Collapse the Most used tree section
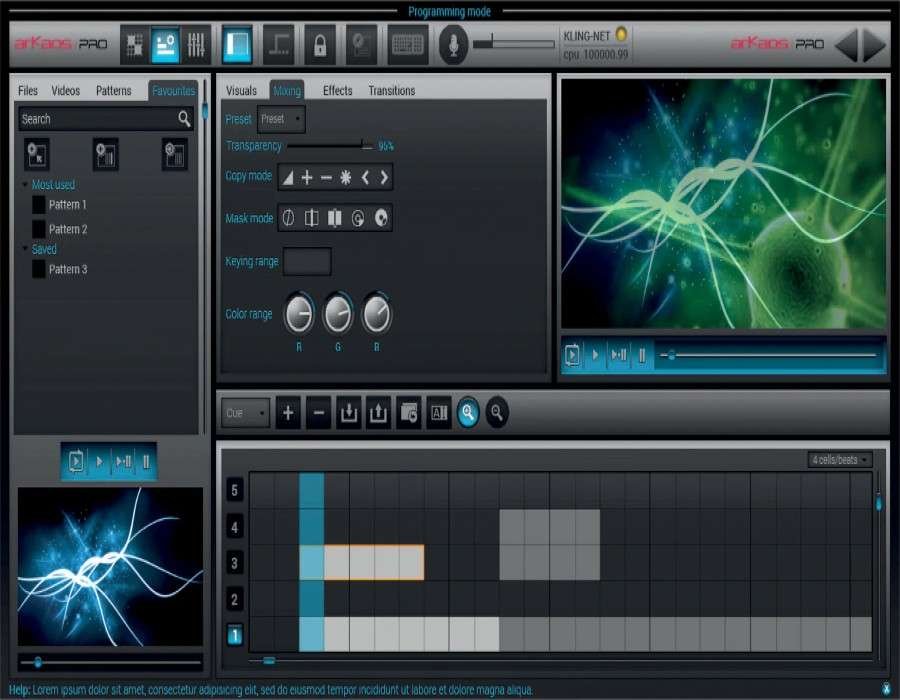Screen dimensions: 900x700 point(26,185)
